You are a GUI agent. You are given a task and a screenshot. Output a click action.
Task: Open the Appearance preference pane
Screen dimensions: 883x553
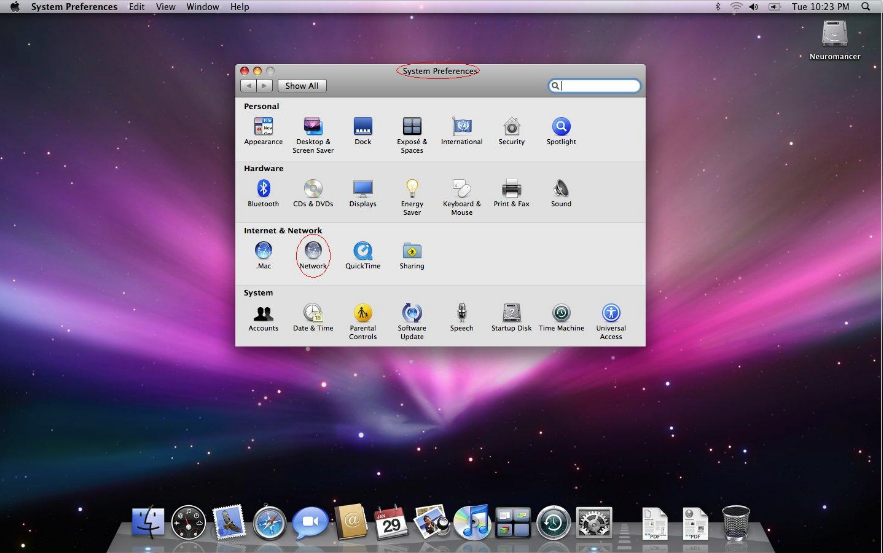[x=263, y=131]
